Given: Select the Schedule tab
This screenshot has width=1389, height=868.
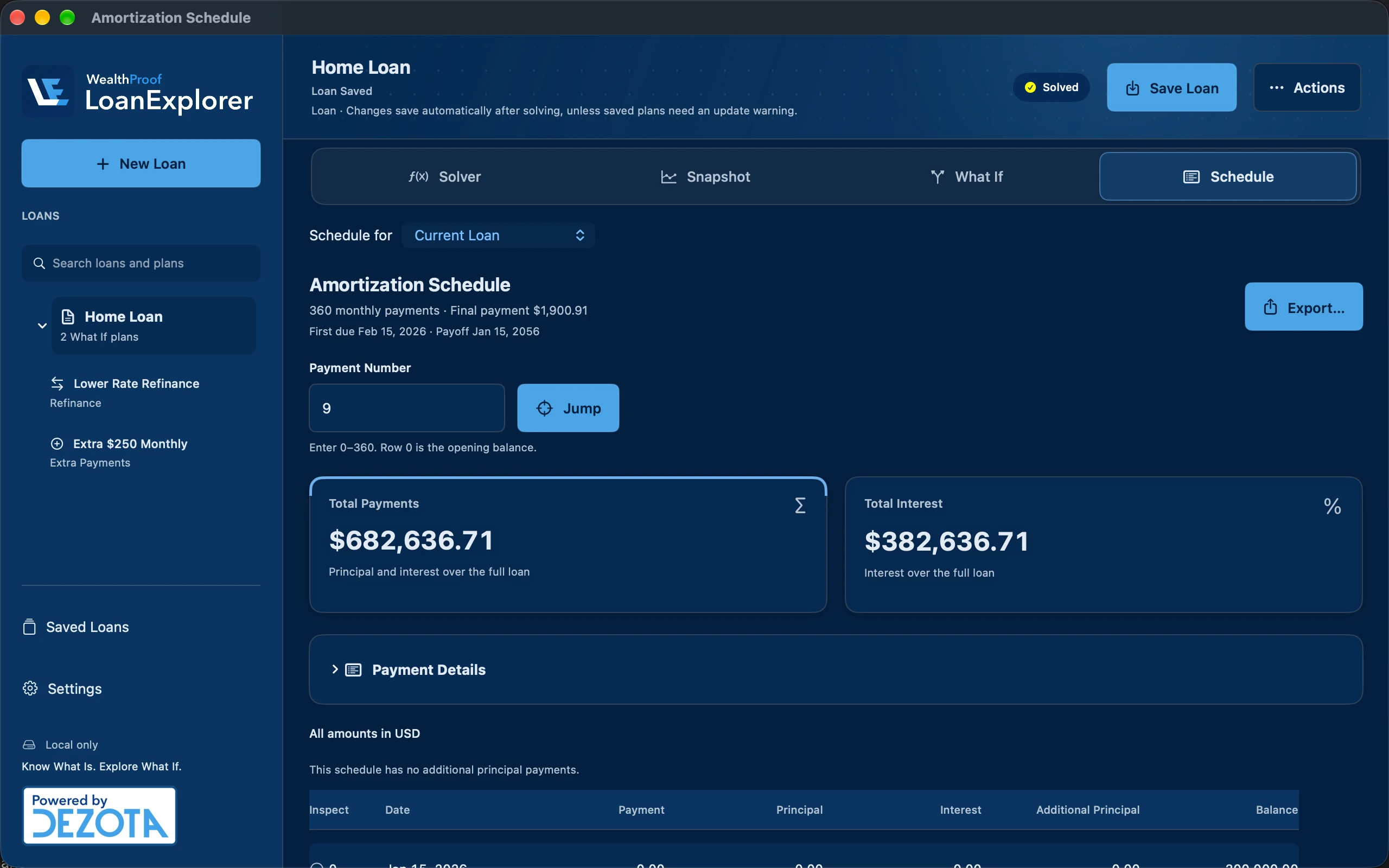Looking at the screenshot, I should [x=1228, y=177].
